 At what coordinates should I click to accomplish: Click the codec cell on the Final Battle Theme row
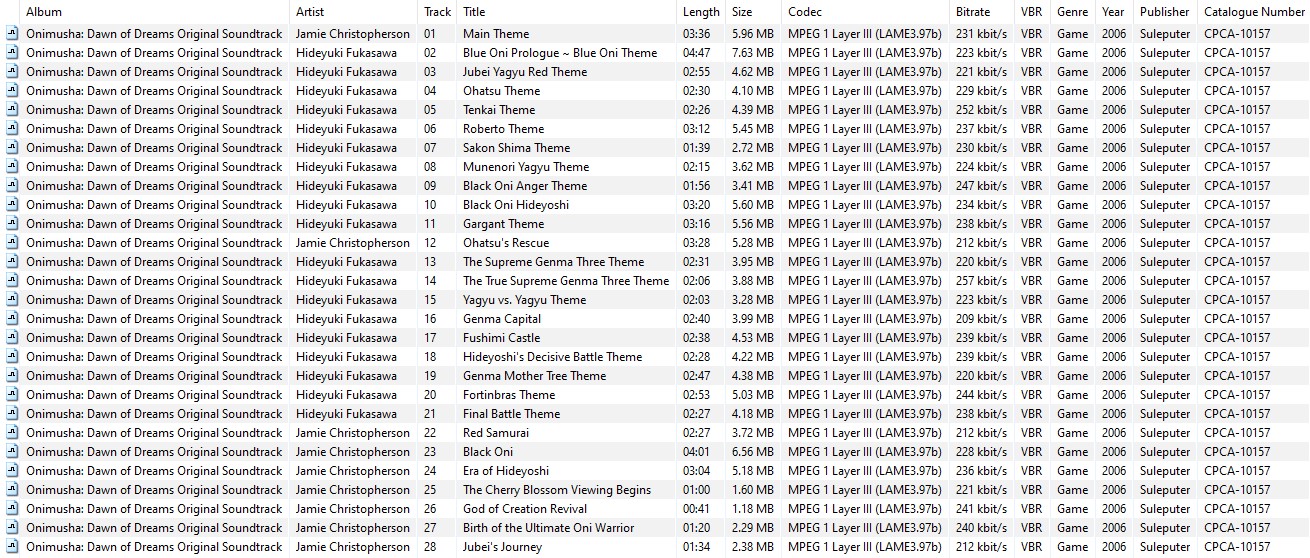click(865, 414)
